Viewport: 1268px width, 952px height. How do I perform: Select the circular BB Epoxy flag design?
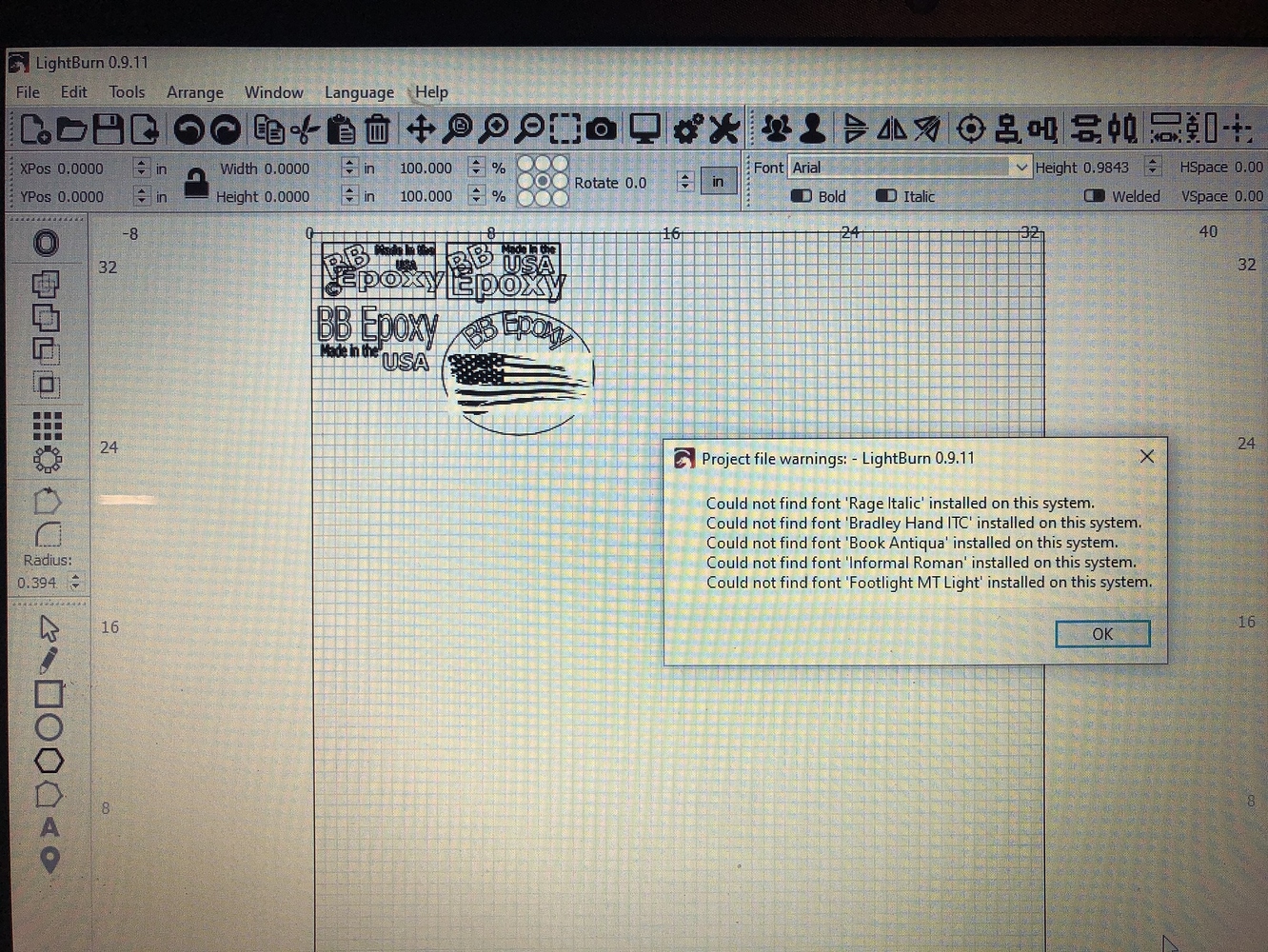[519, 372]
